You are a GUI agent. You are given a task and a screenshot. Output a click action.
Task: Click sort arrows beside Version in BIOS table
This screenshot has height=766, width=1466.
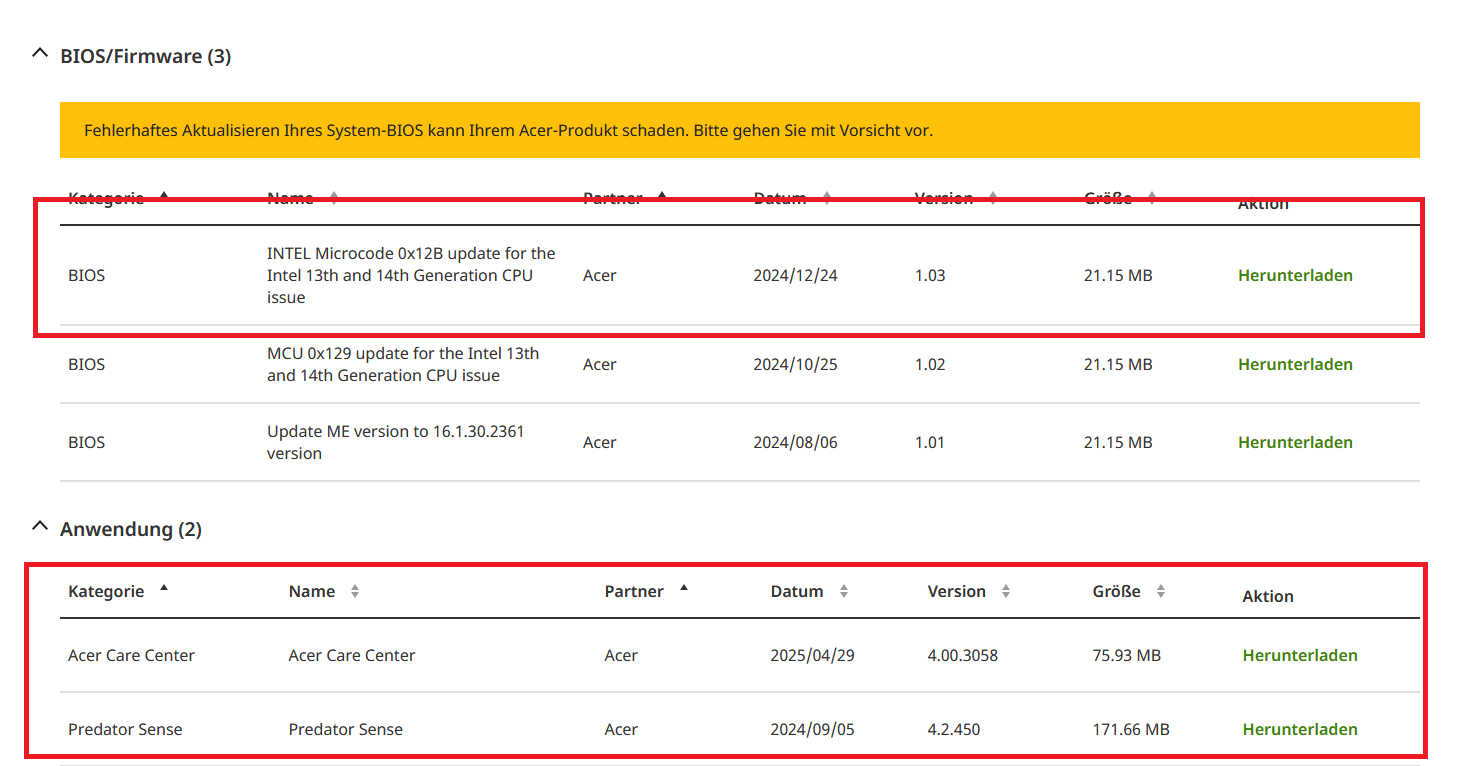[993, 198]
